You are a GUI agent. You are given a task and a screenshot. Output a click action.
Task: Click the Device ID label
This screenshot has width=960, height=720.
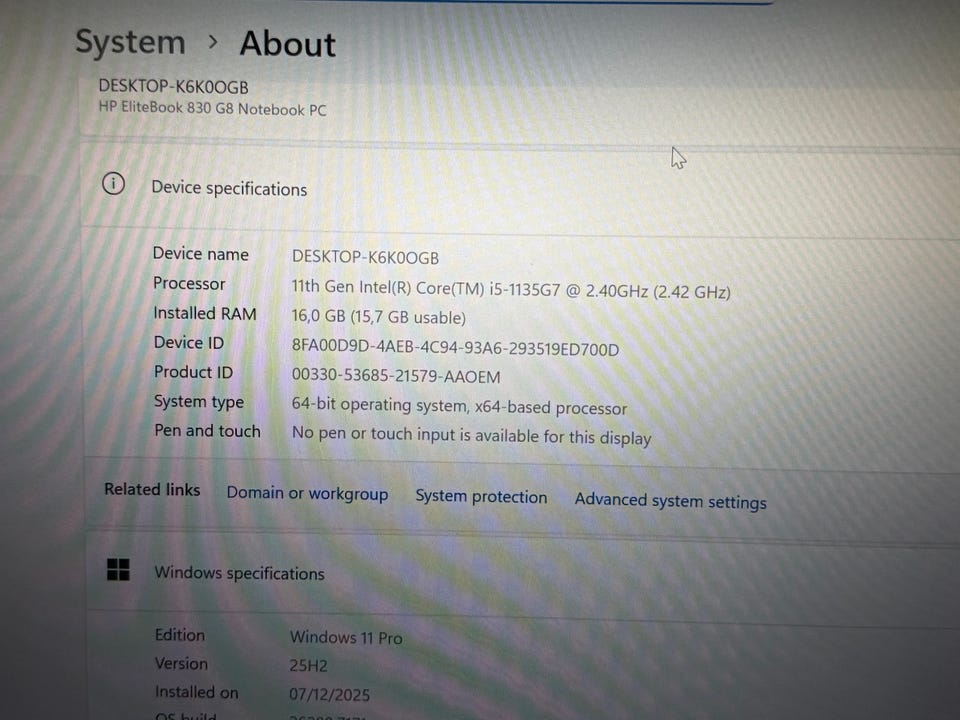tap(189, 342)
